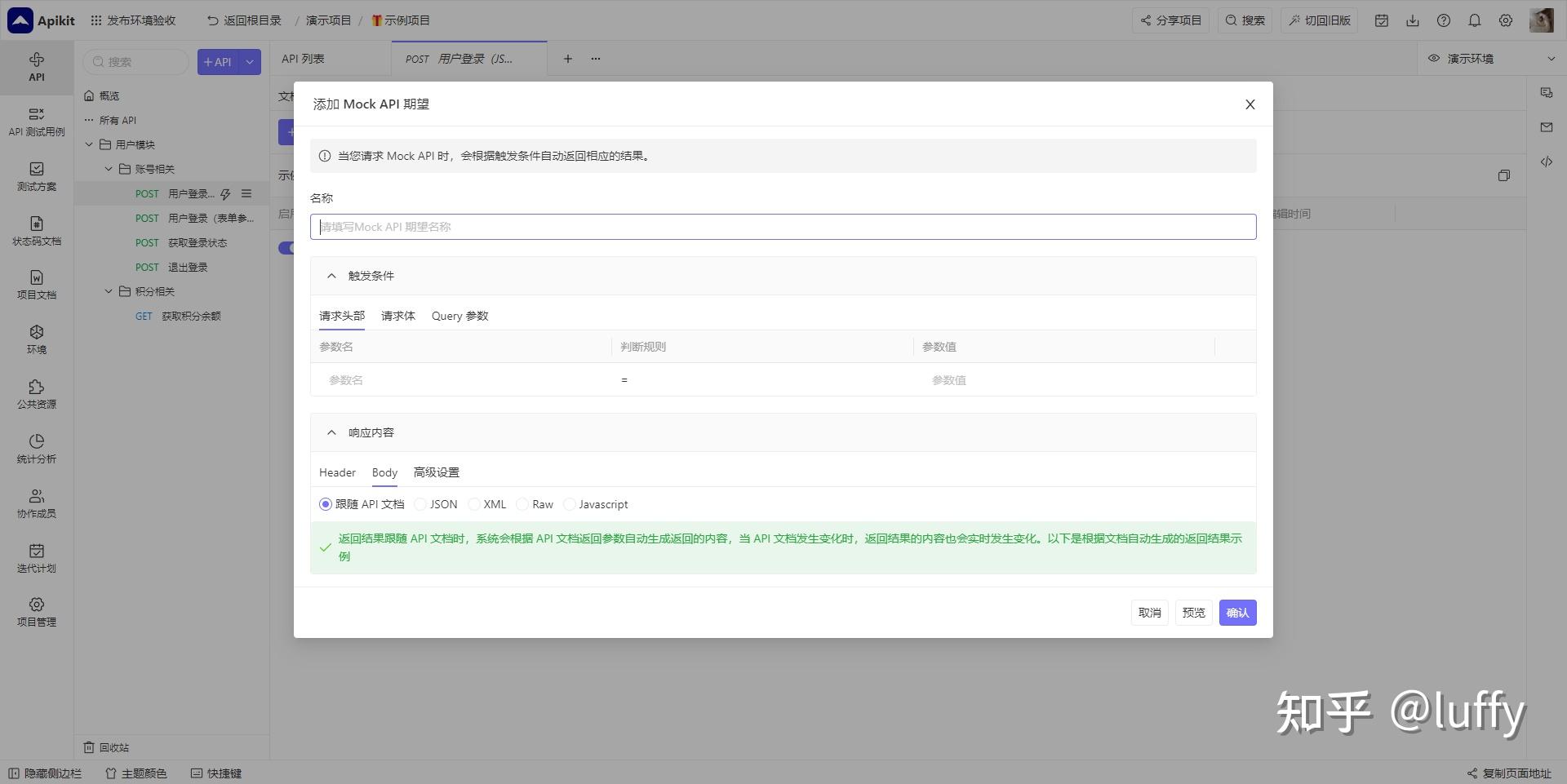This screenshot has height=784, width=1567.
Task: Open 状态码文档 from the sidebar
Action: tap(36, 231)
